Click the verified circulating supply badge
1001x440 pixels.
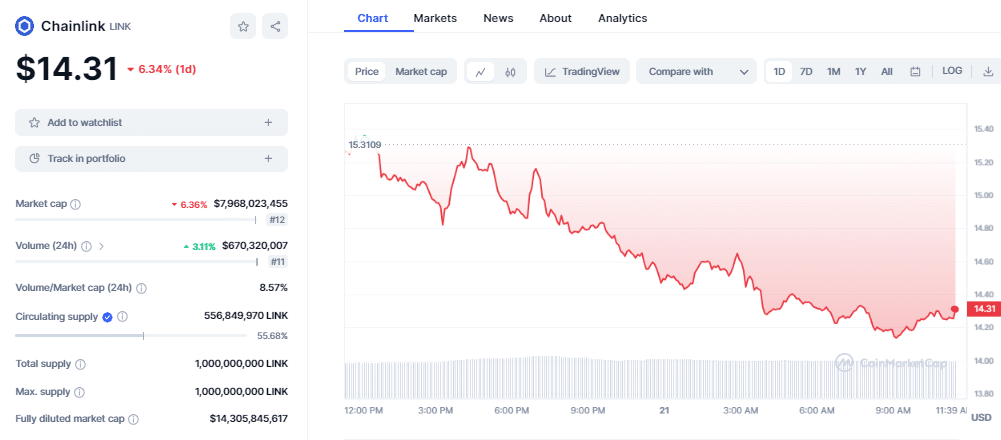pos(107,317)
